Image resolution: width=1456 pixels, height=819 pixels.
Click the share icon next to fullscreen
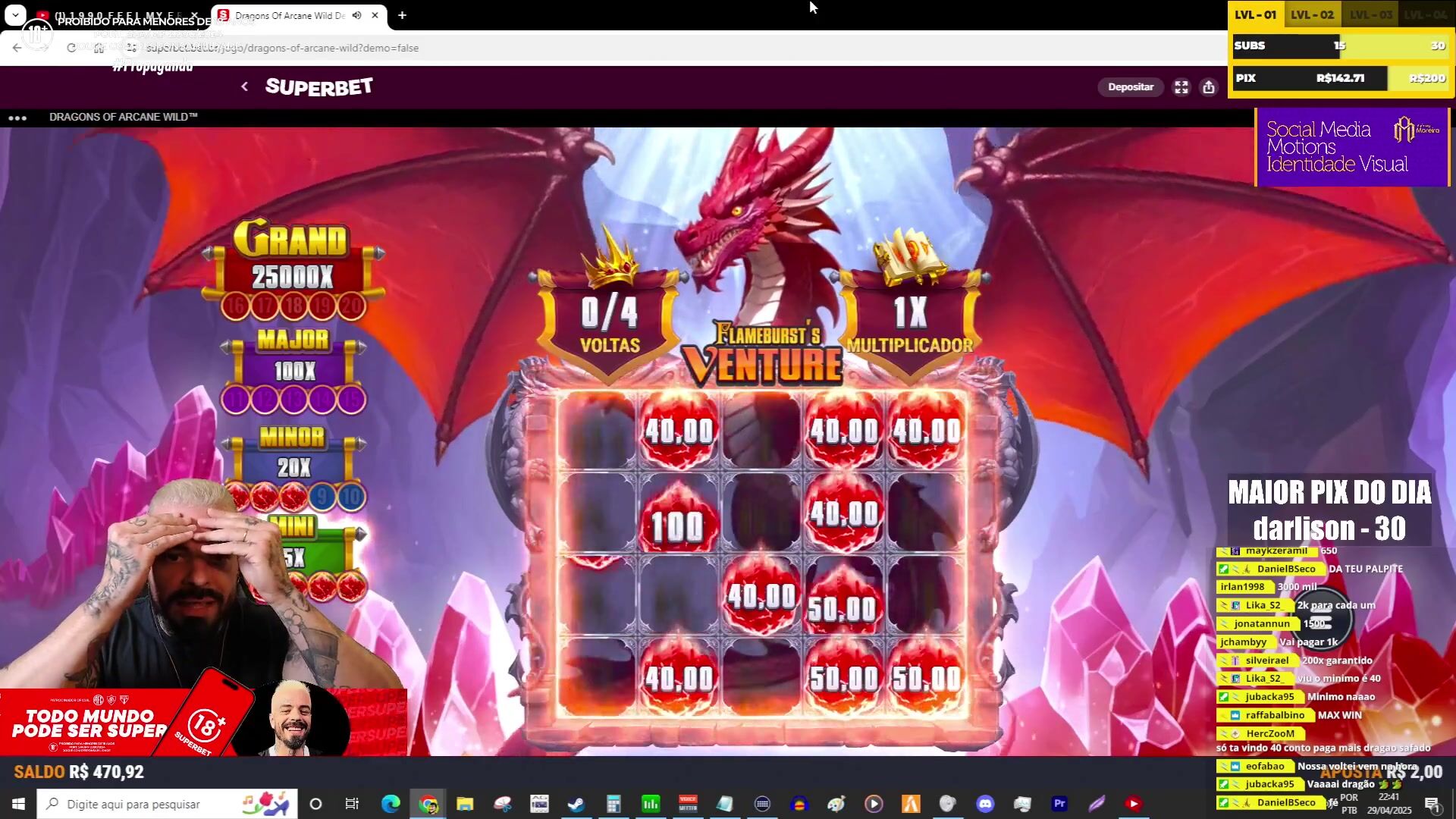tap(1209, 87)
